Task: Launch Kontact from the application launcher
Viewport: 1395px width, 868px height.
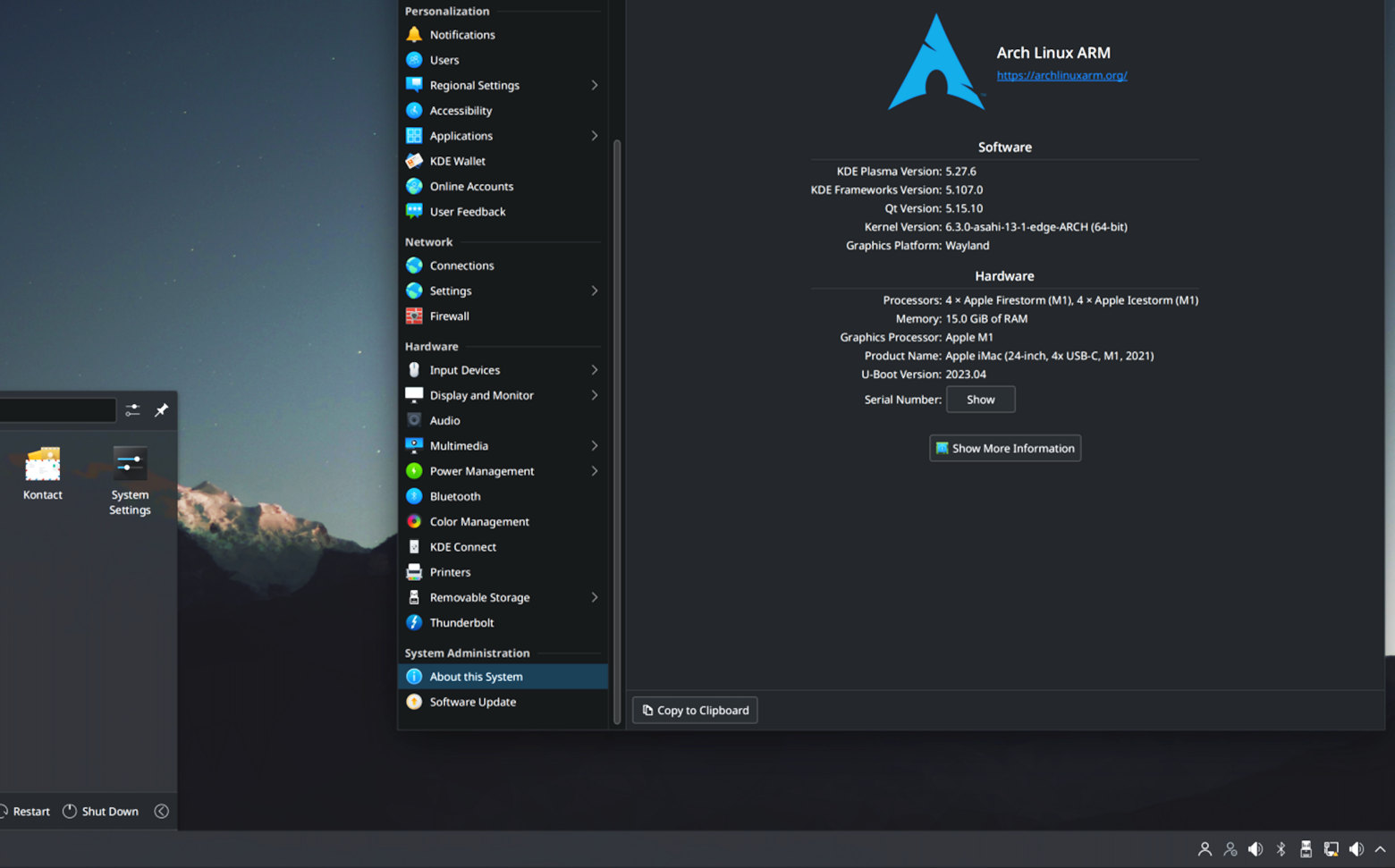Action: tap(43, 474)
